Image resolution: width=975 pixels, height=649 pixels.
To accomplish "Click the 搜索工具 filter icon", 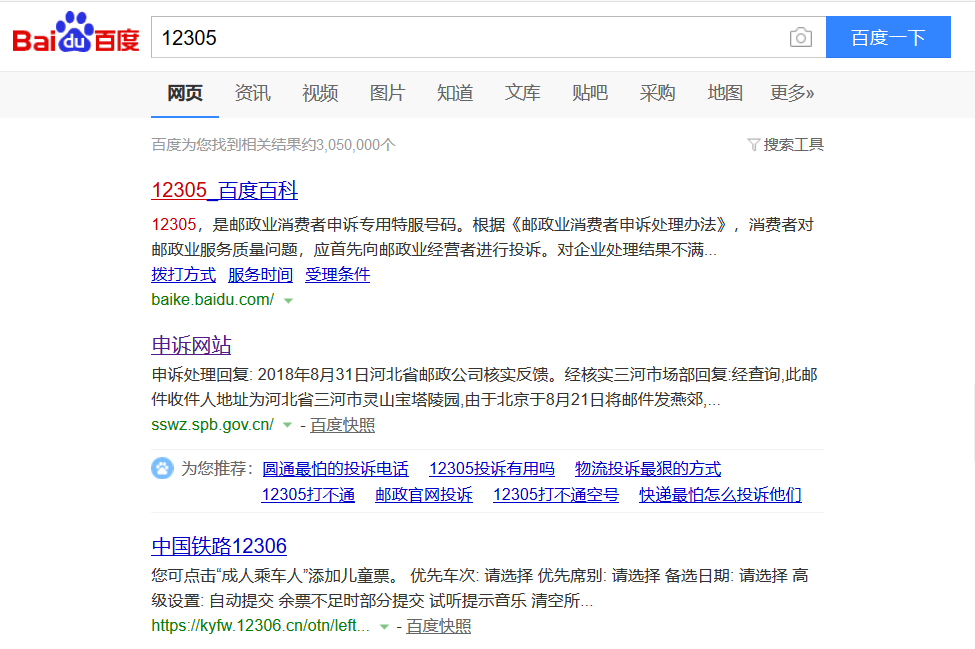I will (x=755, y=144).
